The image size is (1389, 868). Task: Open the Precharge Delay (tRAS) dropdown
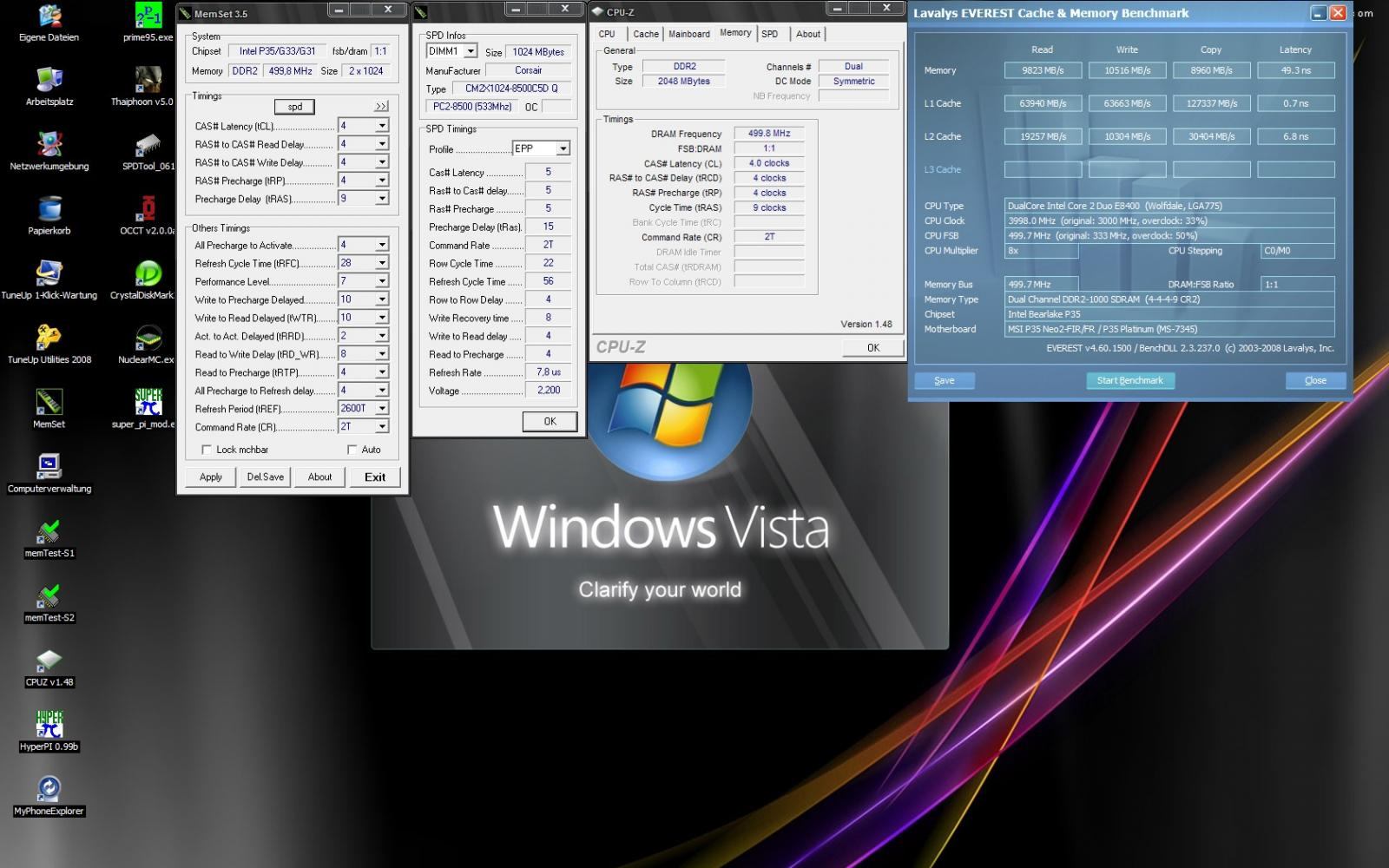coord(381,199)
